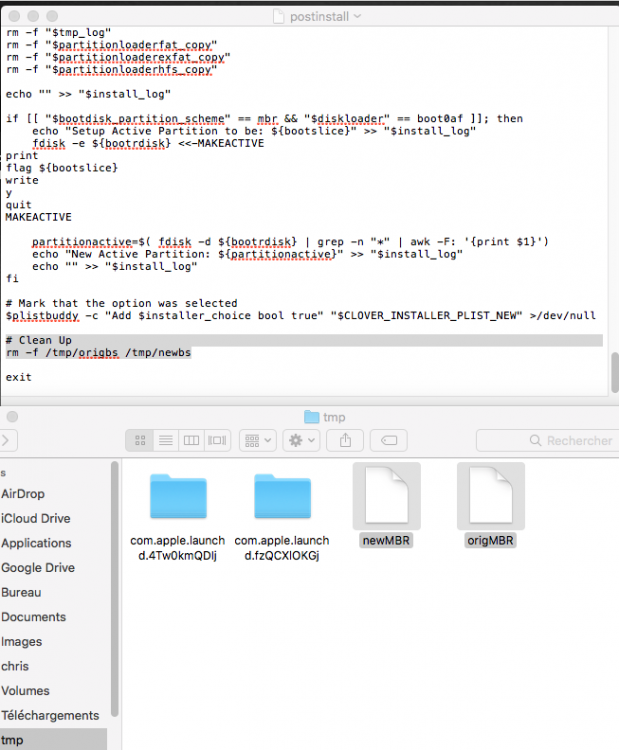This screenshot has height=750, width=619.
Task: Open Documents in the sidebar
Action: (33, 617)
